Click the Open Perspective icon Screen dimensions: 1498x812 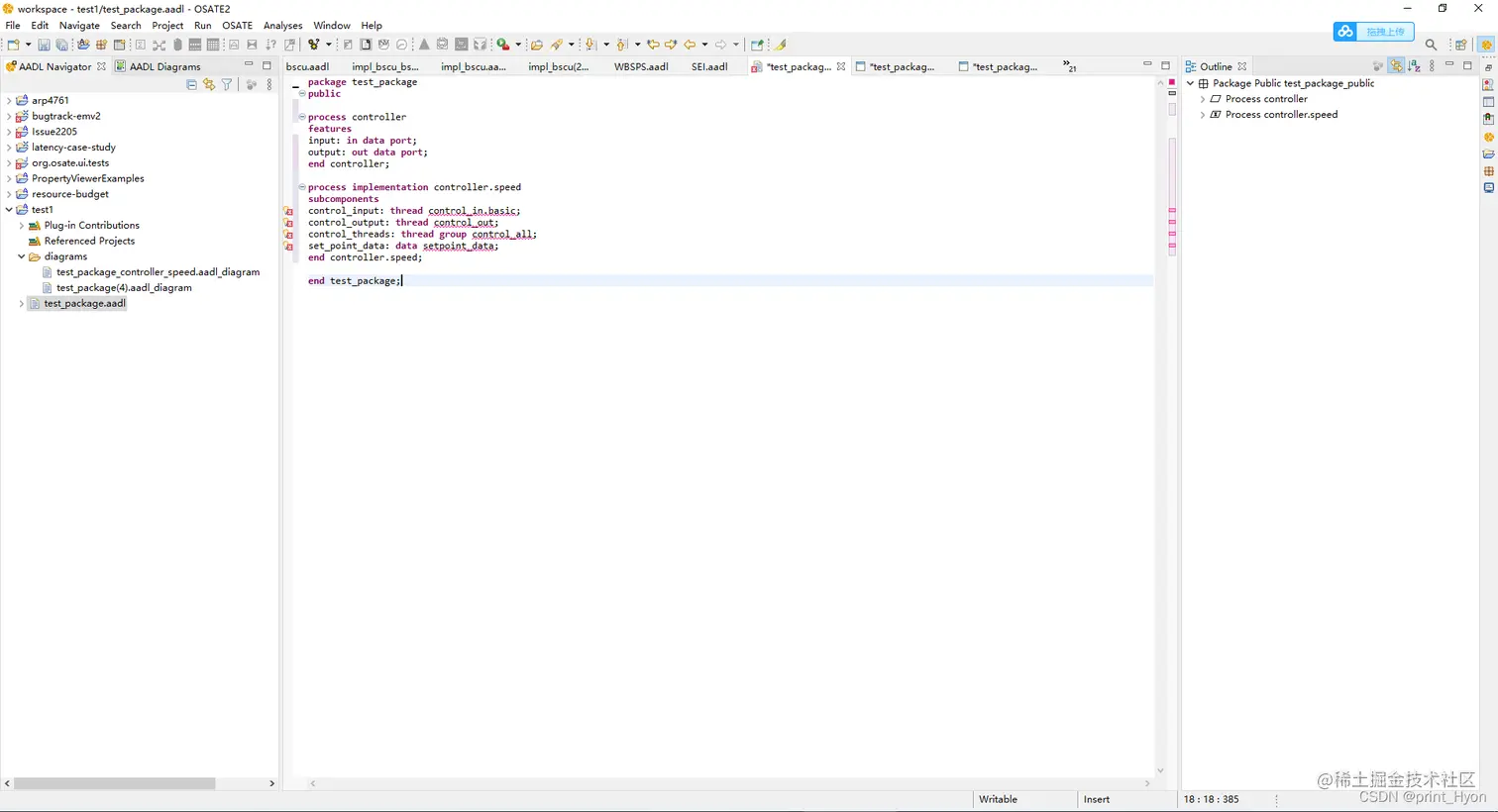1460,45
